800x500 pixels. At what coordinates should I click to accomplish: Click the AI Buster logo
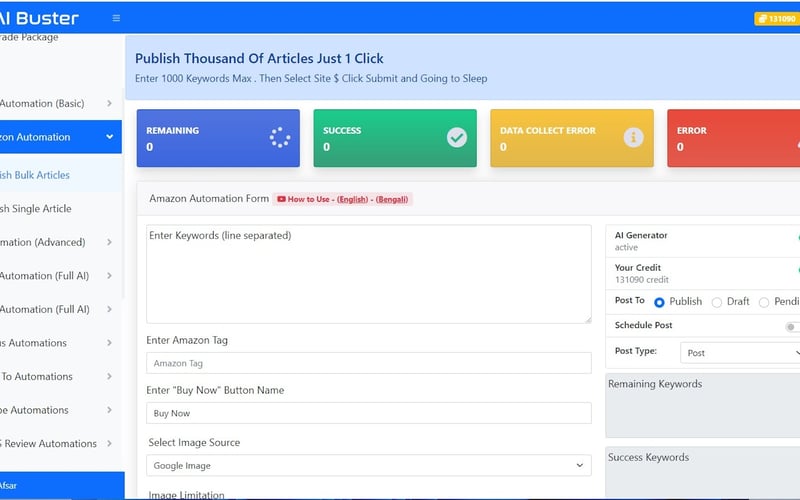tap(39, 18)
